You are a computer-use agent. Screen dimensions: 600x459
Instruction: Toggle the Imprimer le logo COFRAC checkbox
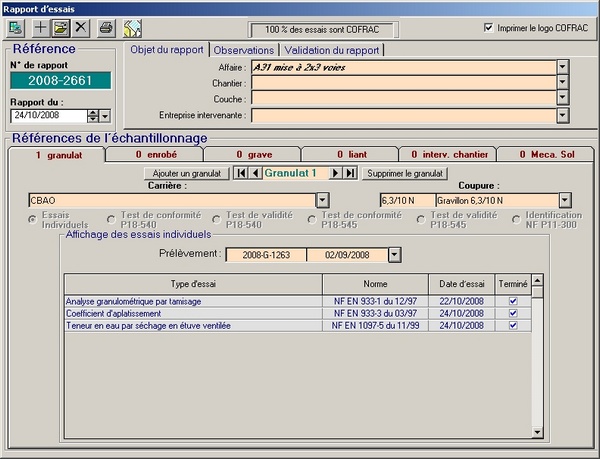pos(488,27)
